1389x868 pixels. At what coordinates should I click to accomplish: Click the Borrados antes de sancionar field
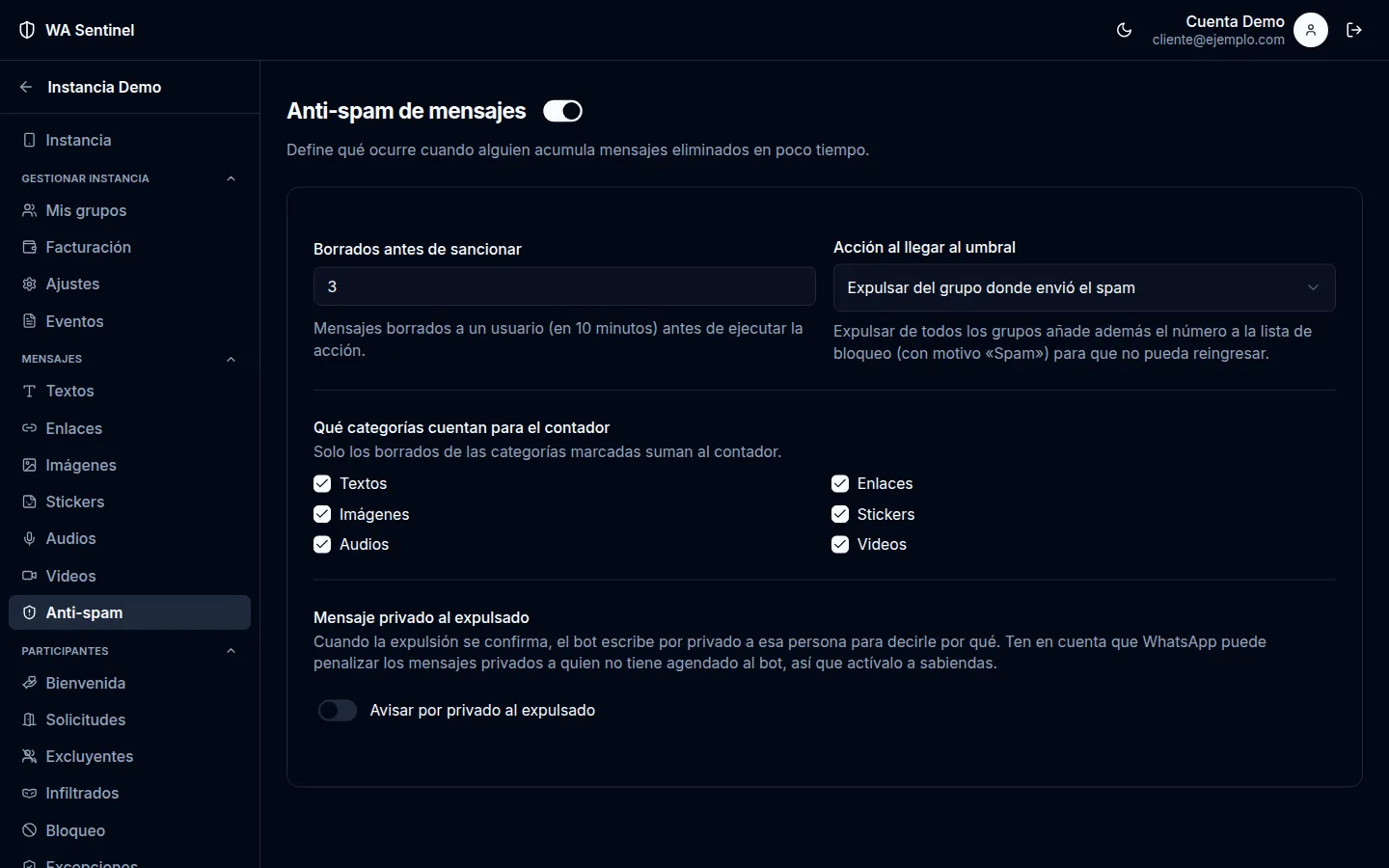click(x=564, y=286)
